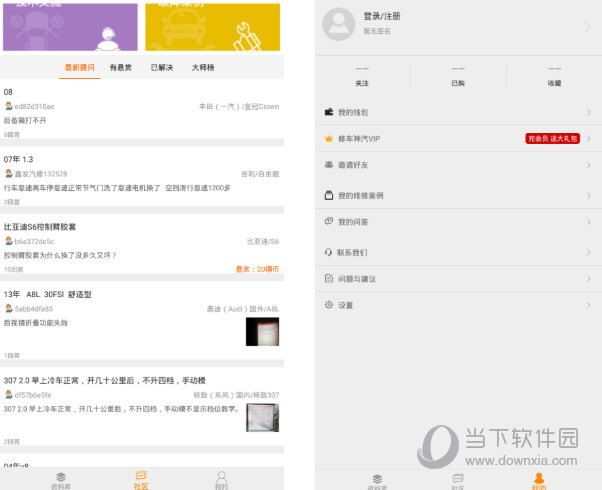Image resolution: width=602 pixels, height=490 pixels.
Task: Switch to the 已解决 tab
Action: pyautogui.click(x=162, y=68)
